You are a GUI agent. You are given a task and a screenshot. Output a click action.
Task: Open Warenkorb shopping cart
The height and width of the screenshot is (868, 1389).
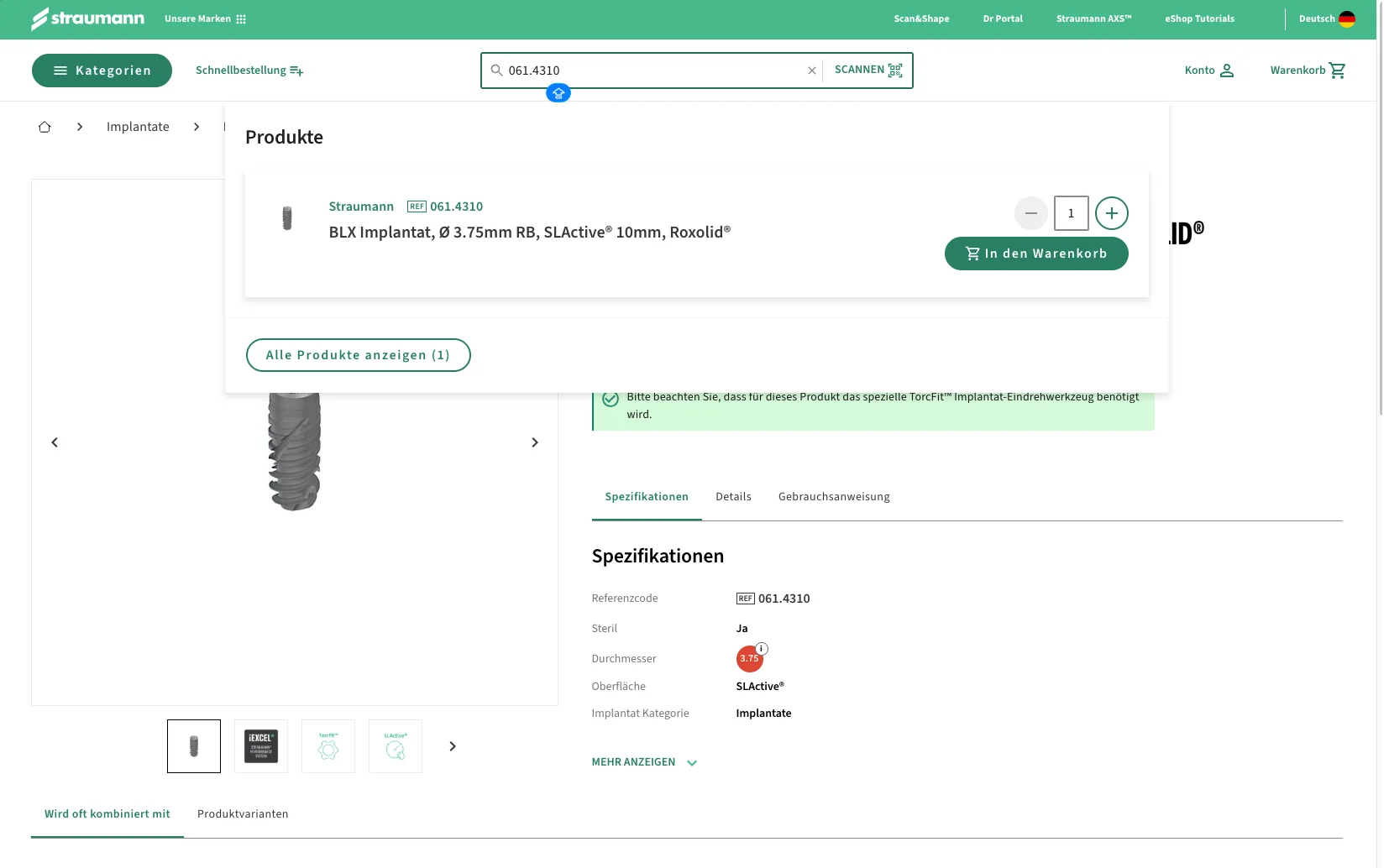tap(1308, 71)
